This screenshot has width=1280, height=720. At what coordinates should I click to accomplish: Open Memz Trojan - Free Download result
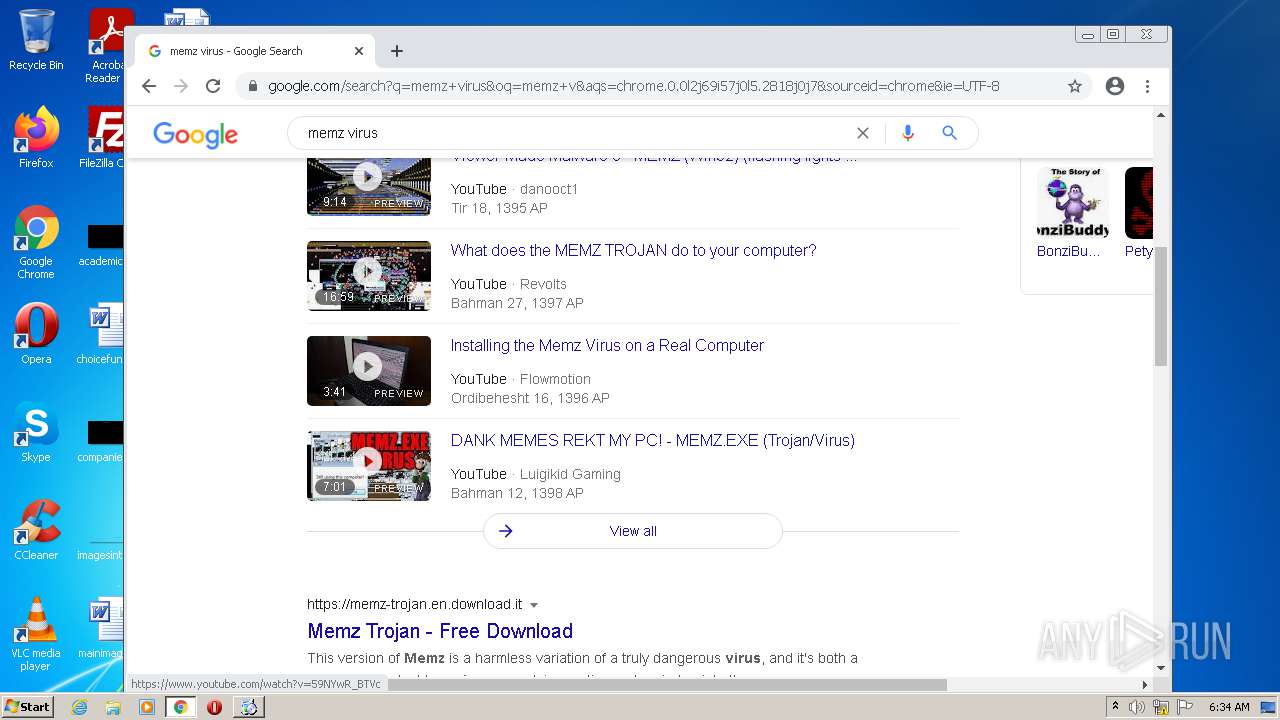tap(440, 631)
